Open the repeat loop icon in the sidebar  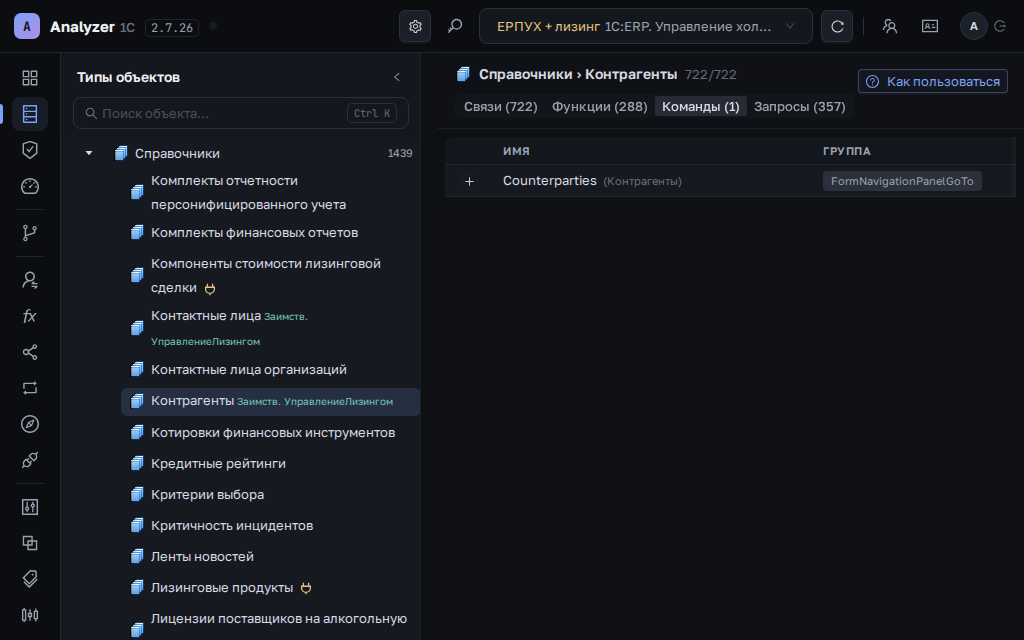(x=30, y=388)
